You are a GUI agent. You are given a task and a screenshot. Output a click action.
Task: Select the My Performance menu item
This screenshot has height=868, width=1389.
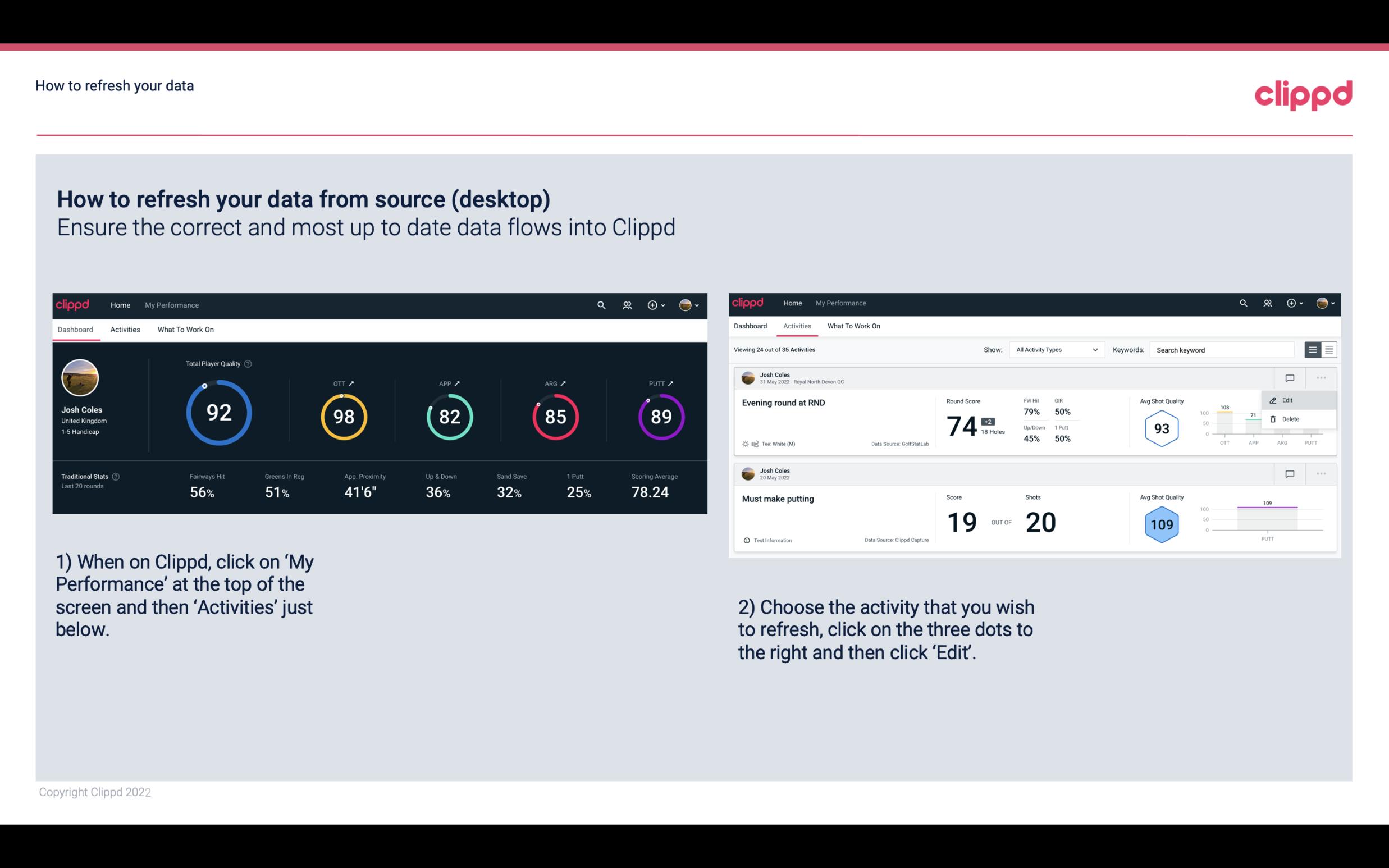[171, 304]
